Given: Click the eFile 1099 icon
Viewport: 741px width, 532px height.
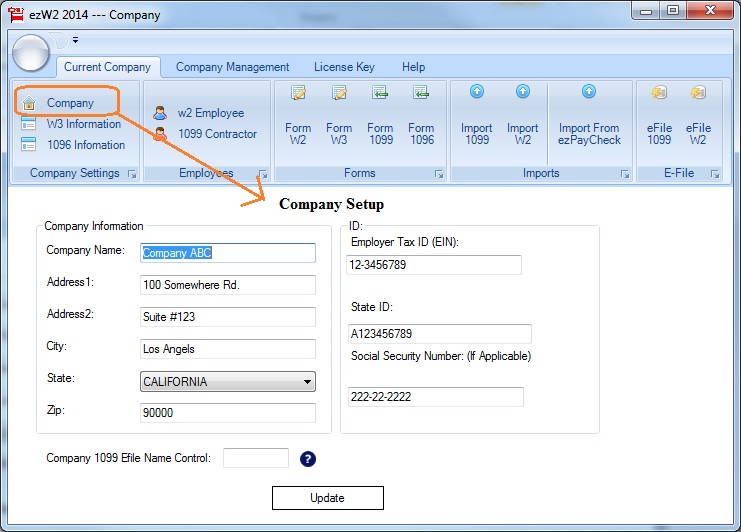Looking at the screenshot, I should pyautogui.click(x=659, y=93).
